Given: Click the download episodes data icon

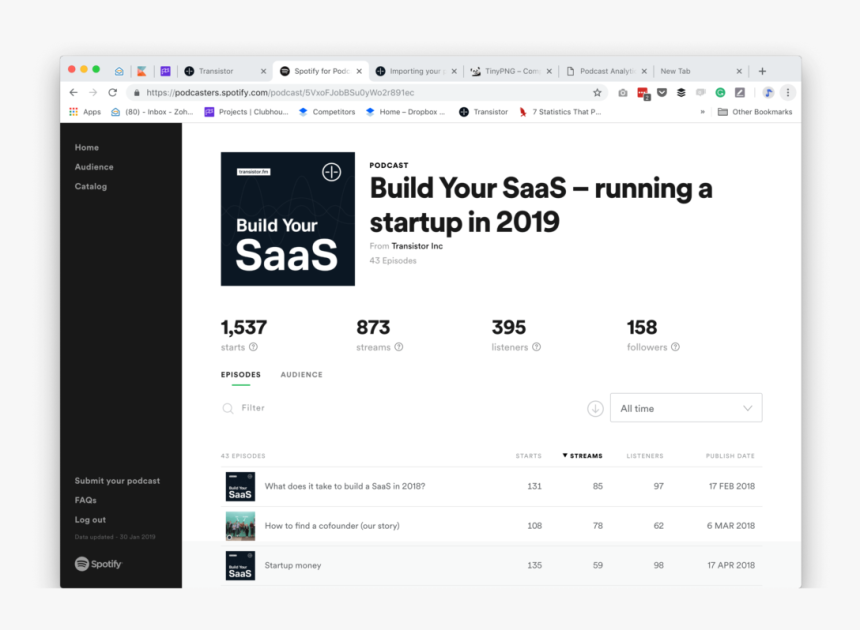Looking at the screenshot, I should [595, 409].
